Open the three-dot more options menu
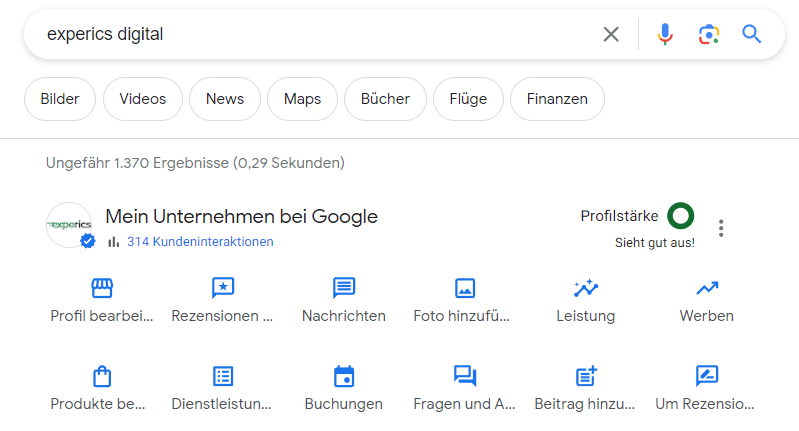Screen dimensions: 799x431 (x=721, y=228)
